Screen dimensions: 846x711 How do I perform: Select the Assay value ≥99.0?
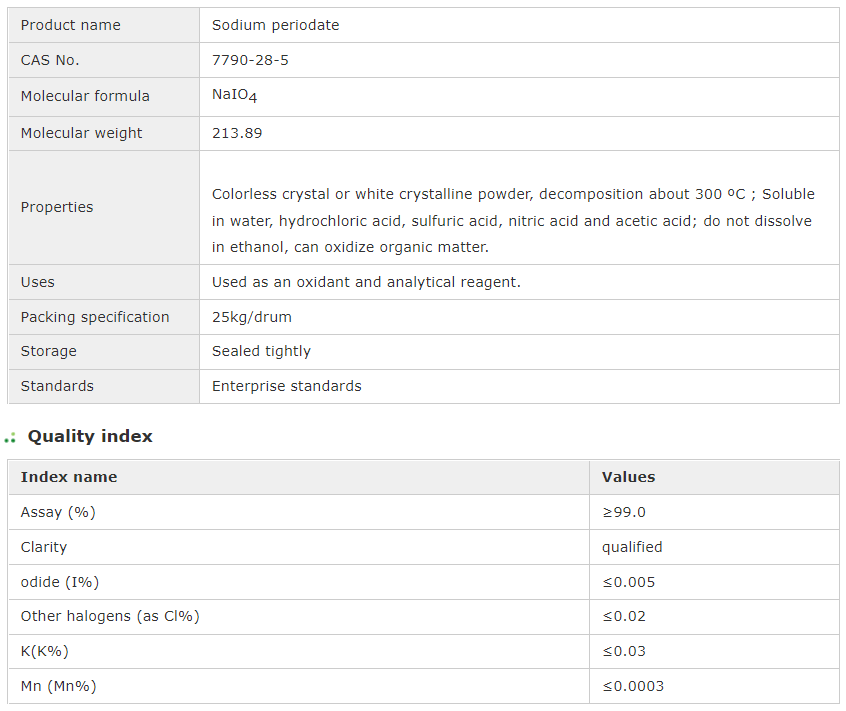[x=624, y=512]
